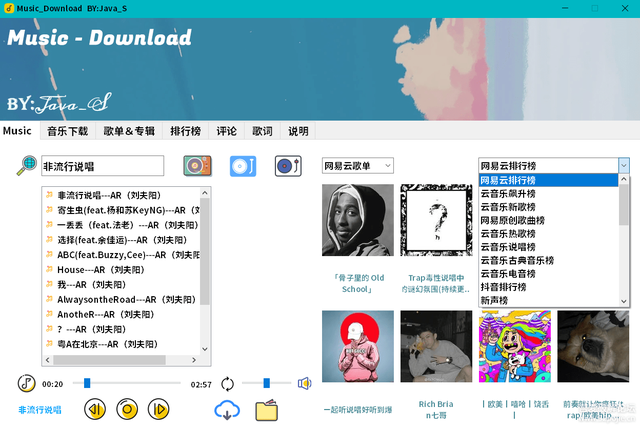The width and height of the screenshot is (640, 427).
Task: Open the 说明 tab
Action: [298, 131]
